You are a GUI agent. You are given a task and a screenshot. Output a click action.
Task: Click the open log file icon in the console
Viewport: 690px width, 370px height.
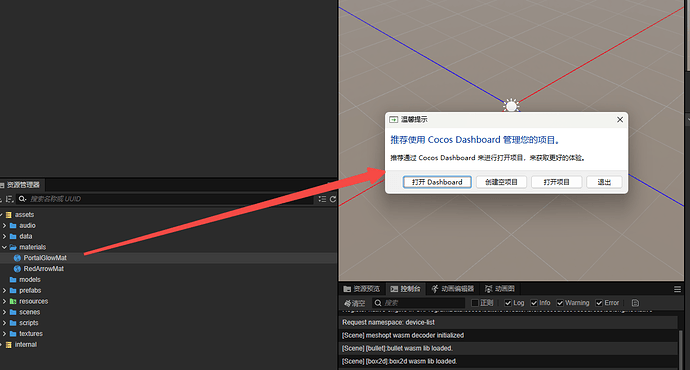click(x=635, y=303)
